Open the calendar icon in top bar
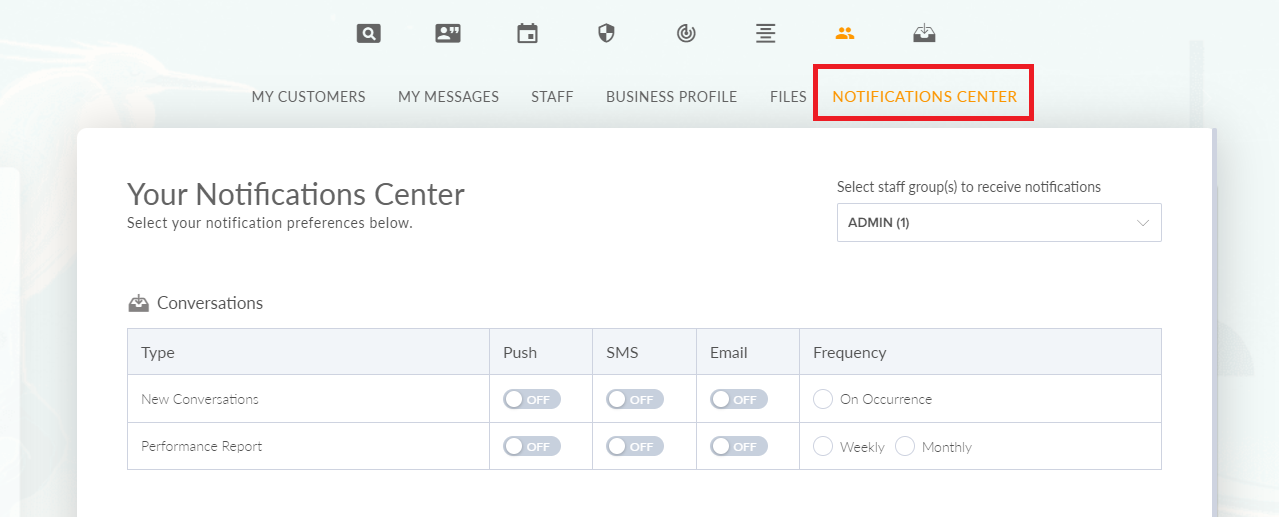1279x517 pixels. 527,34
